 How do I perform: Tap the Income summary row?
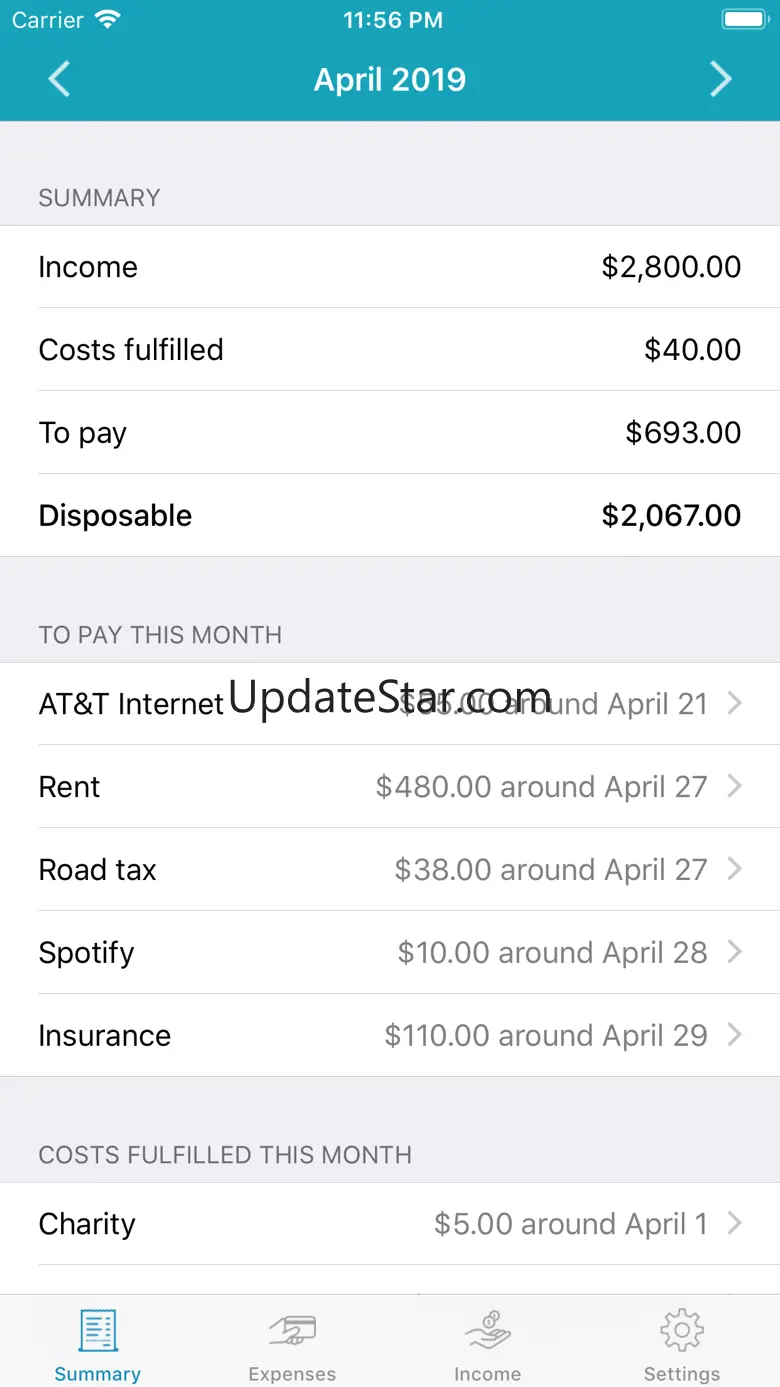tap(390, 267)
